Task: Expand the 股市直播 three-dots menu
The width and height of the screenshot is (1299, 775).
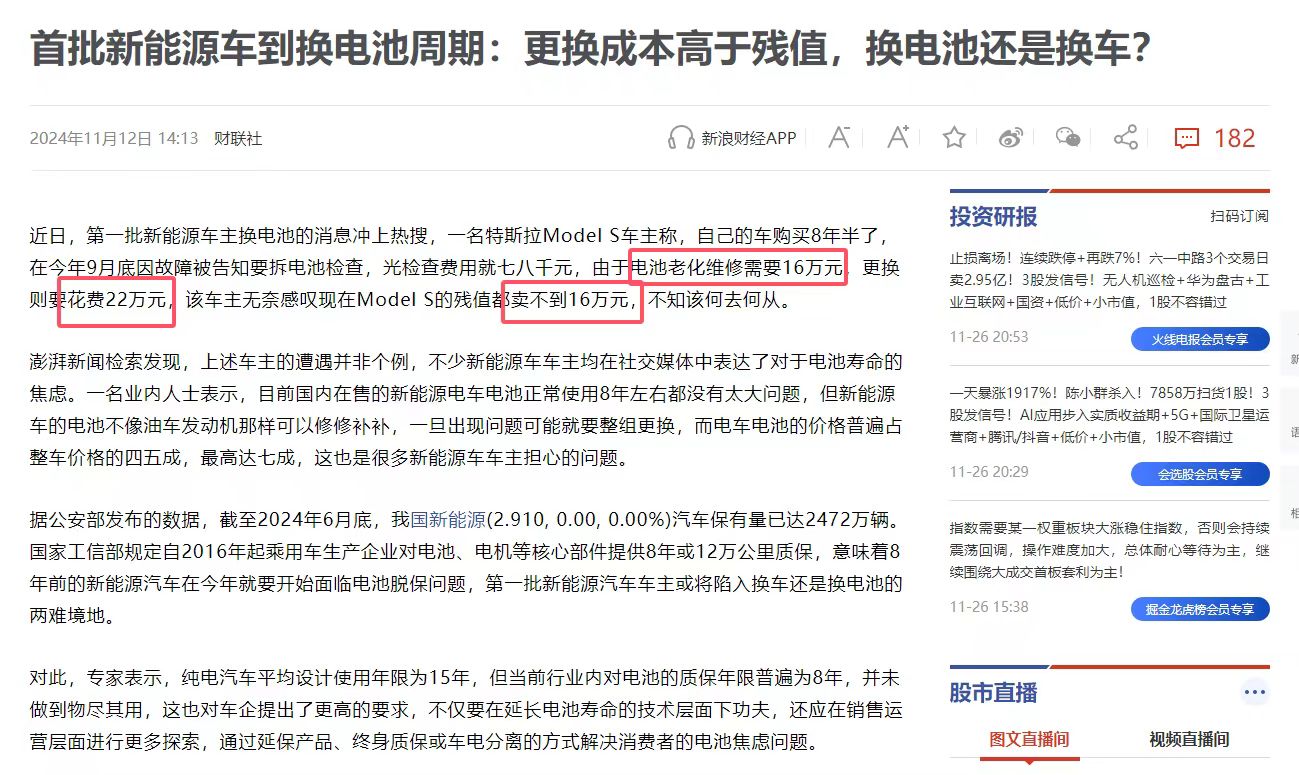Action: (1254, 692)
